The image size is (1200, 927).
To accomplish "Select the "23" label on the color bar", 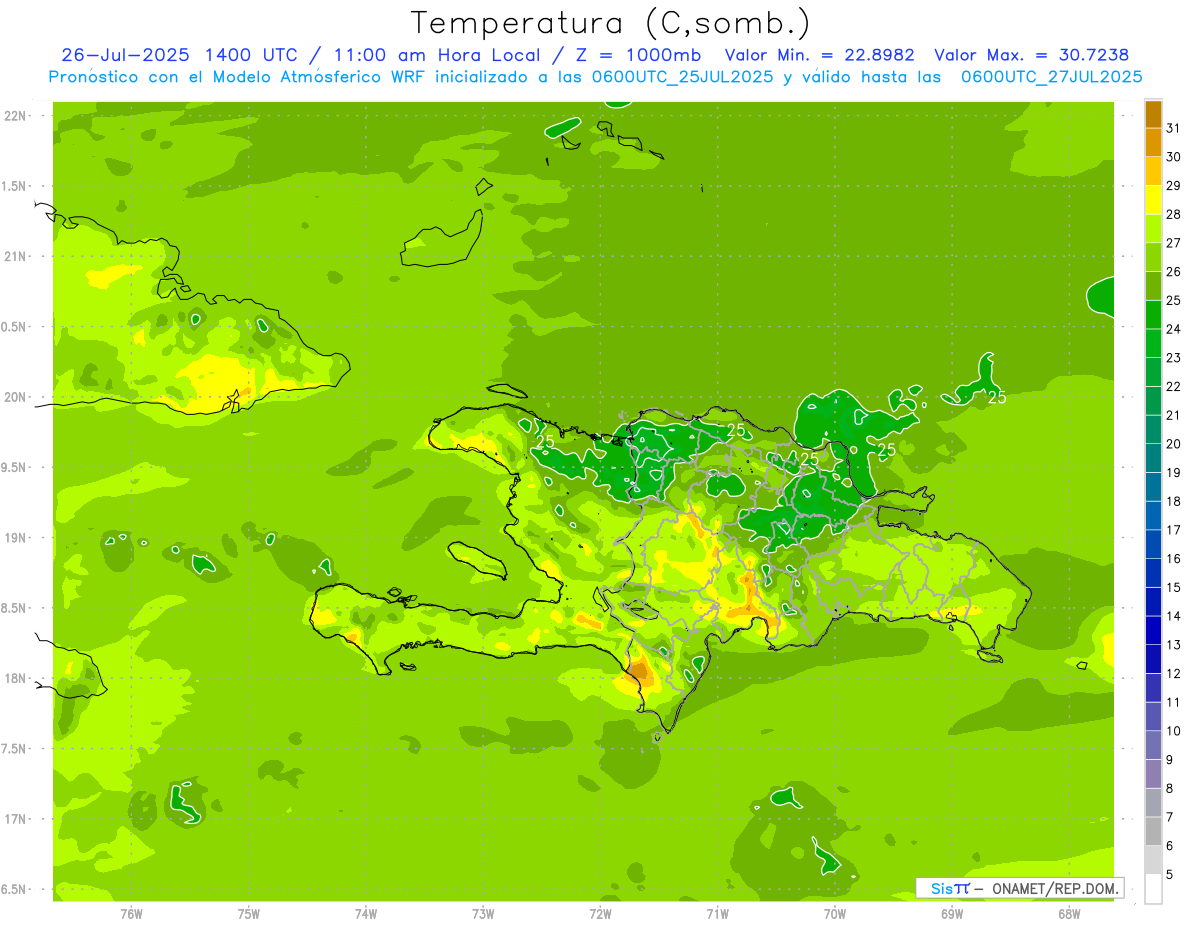I will tap(1174, 358).
